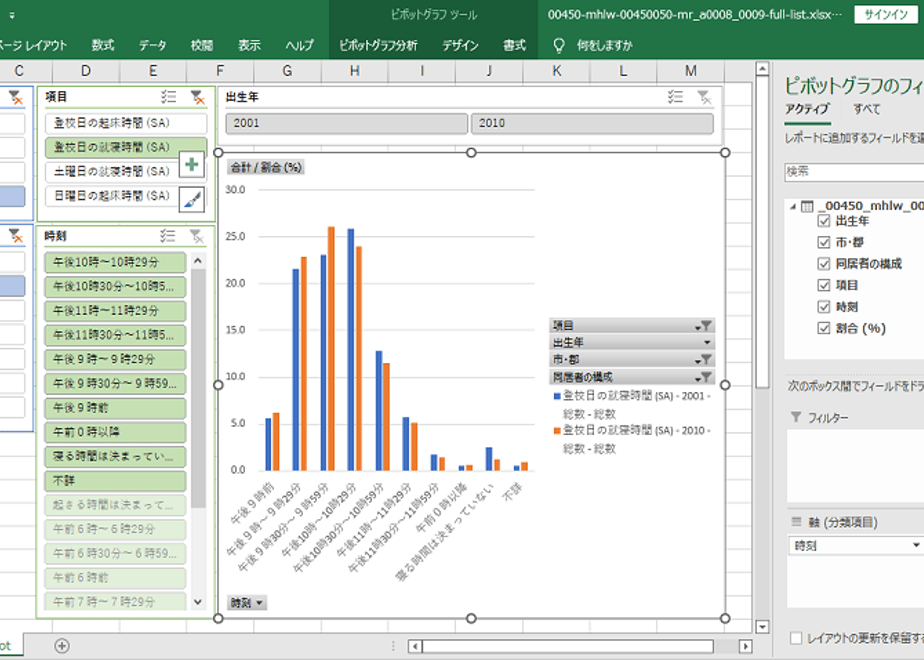The height and width of the screenshot is (660, 924).
Task: Toggle the 市・郡 field checkbox
Action: pos(824,242)
